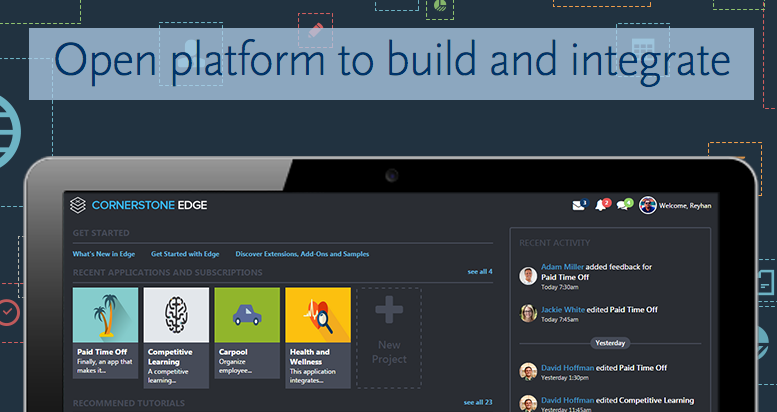777x412 pixels.
Task: Click the Cornerstone Edge stacked layers logo
Action: 78,205
